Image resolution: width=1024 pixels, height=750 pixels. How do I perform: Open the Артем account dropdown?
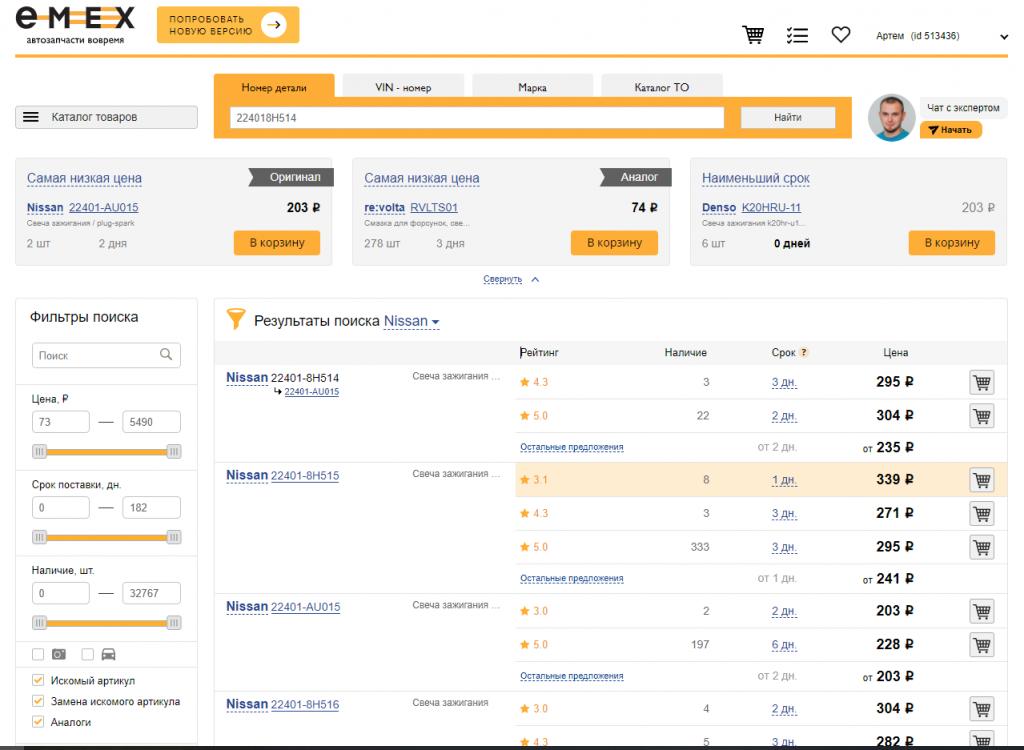coord(942,36)
